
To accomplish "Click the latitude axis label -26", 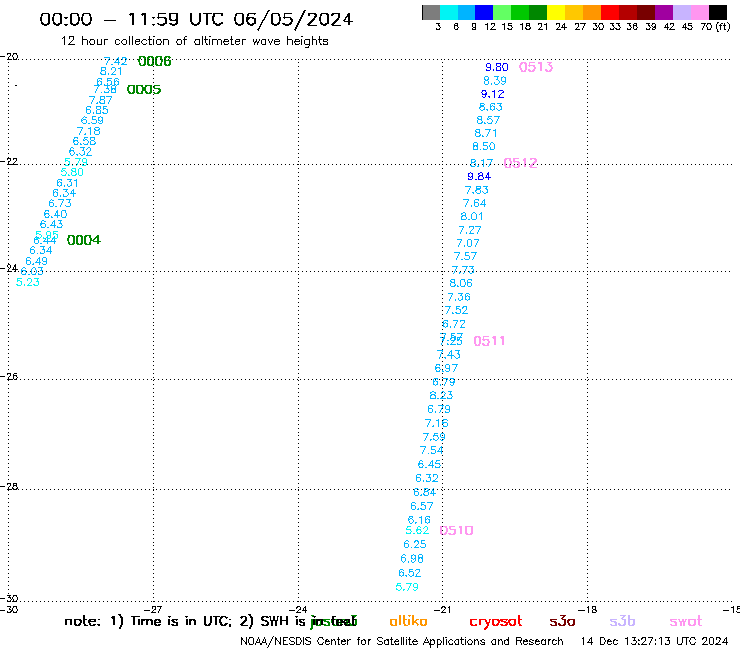I will 9,376.
